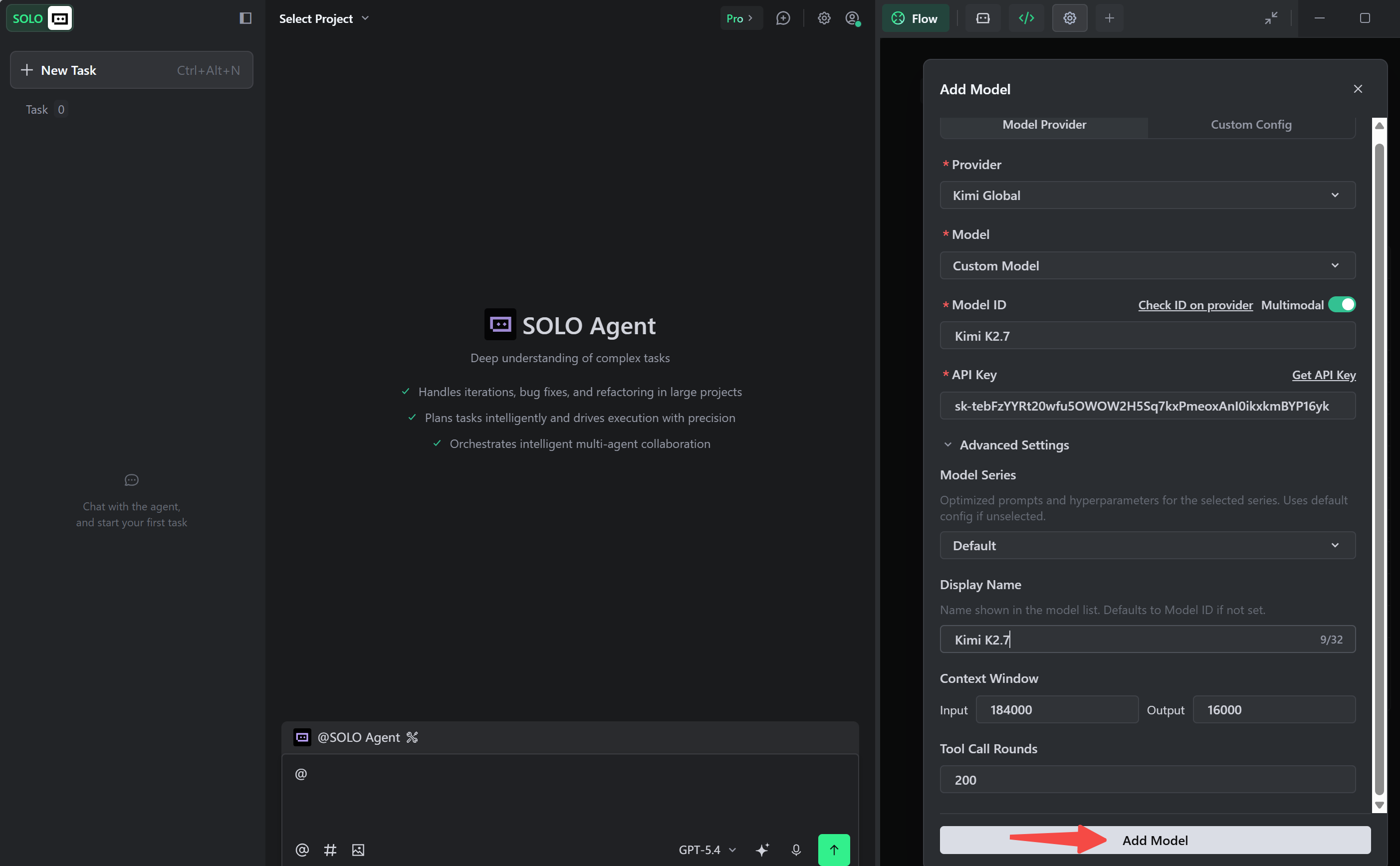Screen dimensions: 1400x866
Task: Switch to the Flow tab
Action: tap(916, 18)
